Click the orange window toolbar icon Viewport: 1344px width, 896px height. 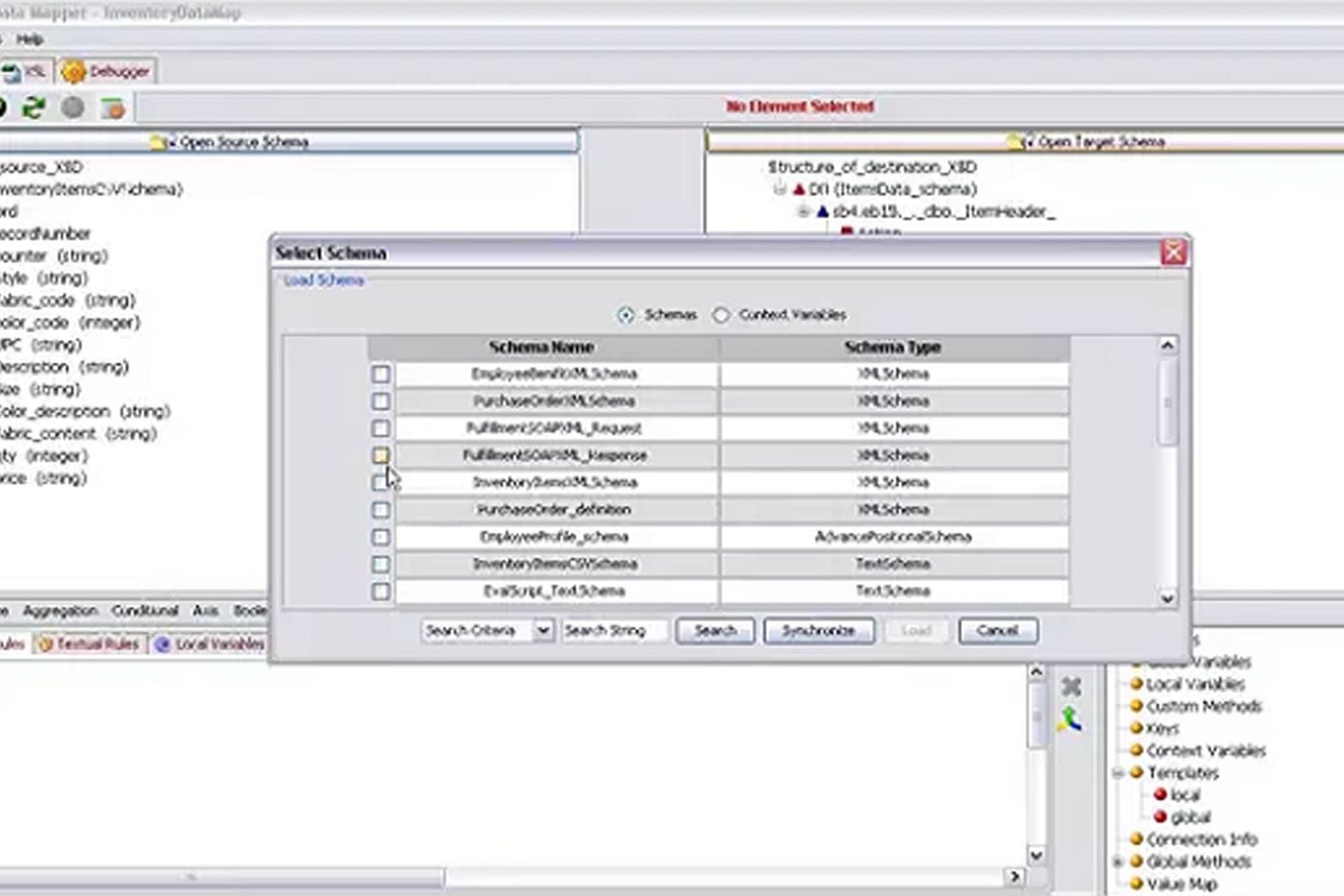click(x=113, y=108)
